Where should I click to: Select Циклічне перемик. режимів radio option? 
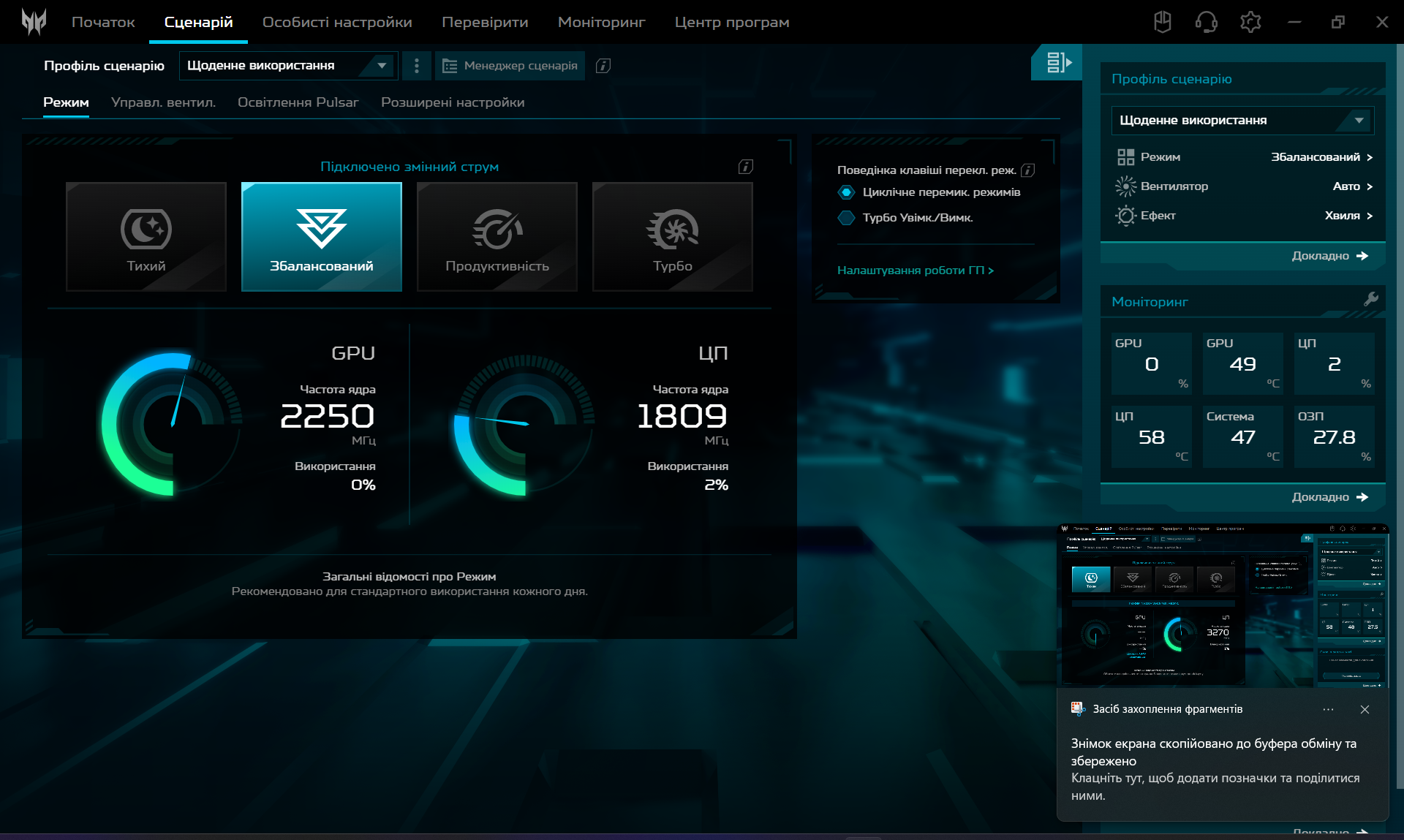point(846,192)
